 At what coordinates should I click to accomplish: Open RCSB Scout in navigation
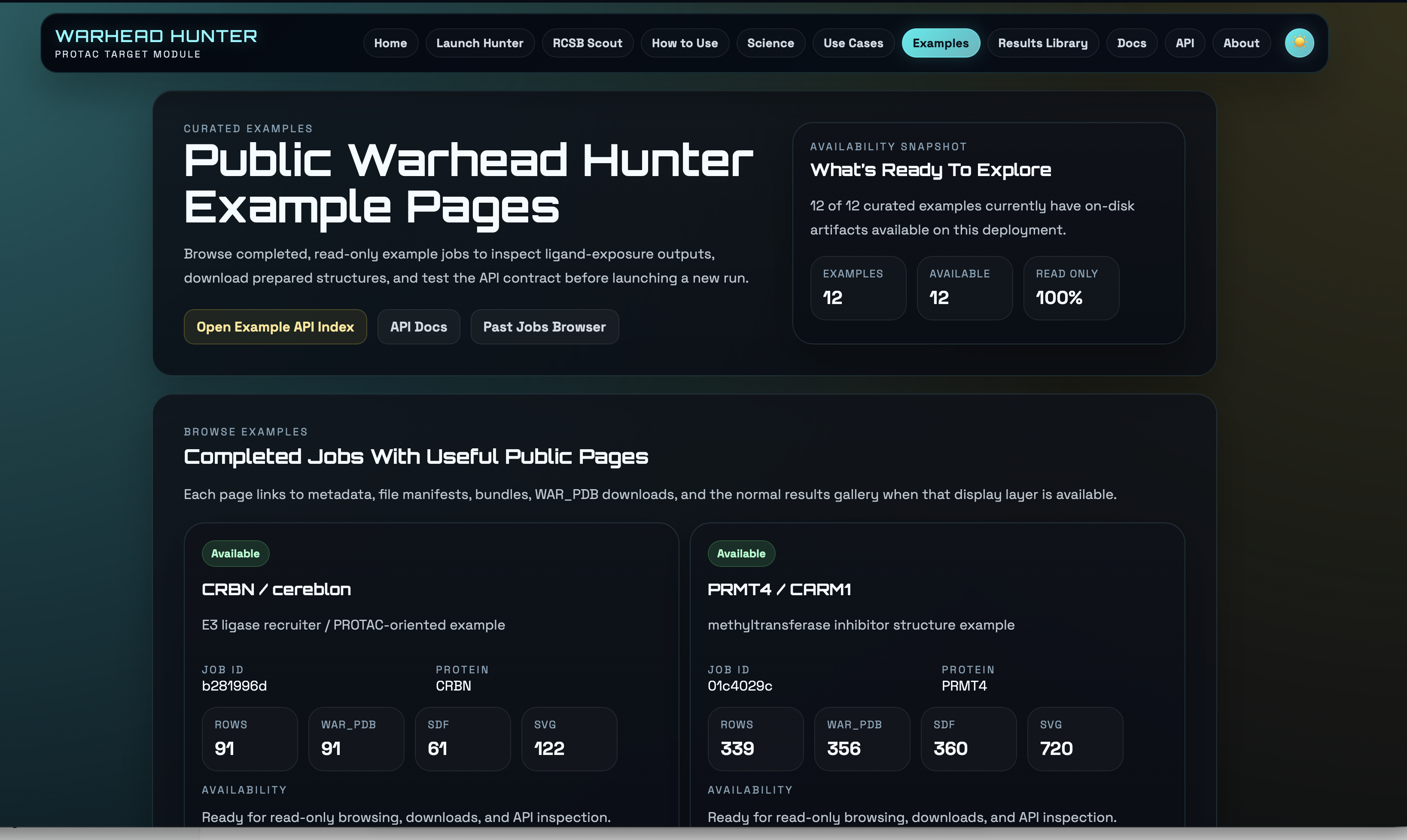coord(588,43)
